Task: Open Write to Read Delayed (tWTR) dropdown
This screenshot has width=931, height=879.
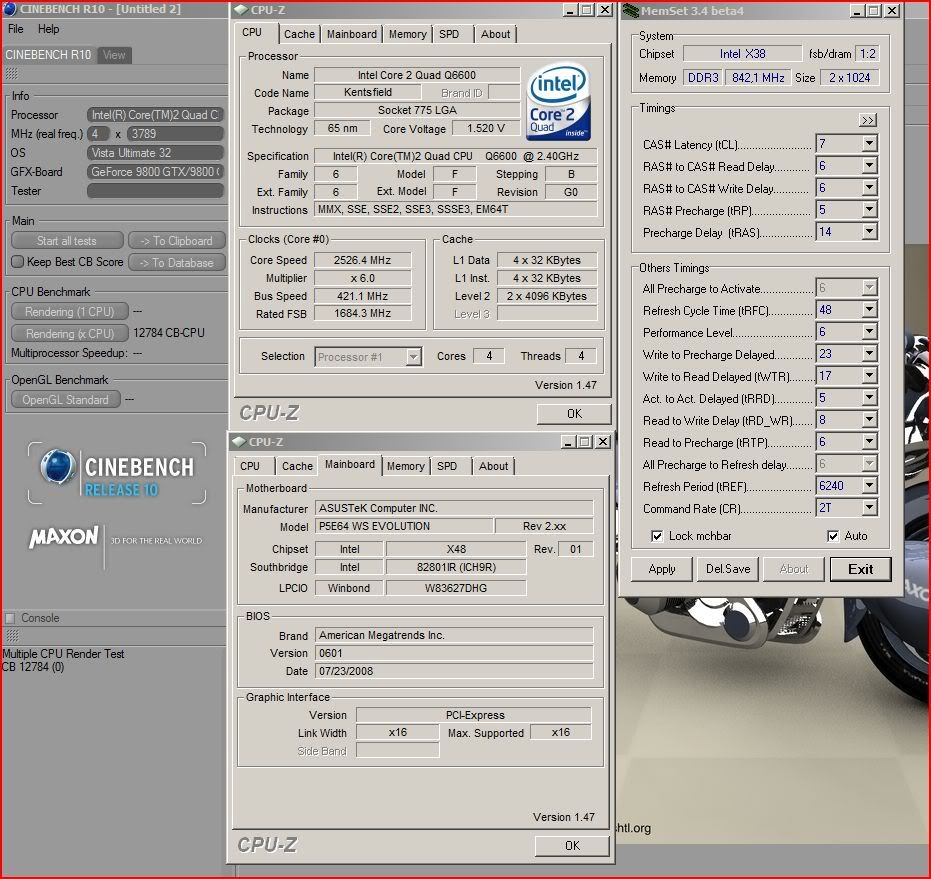Action: coord(869,376)
